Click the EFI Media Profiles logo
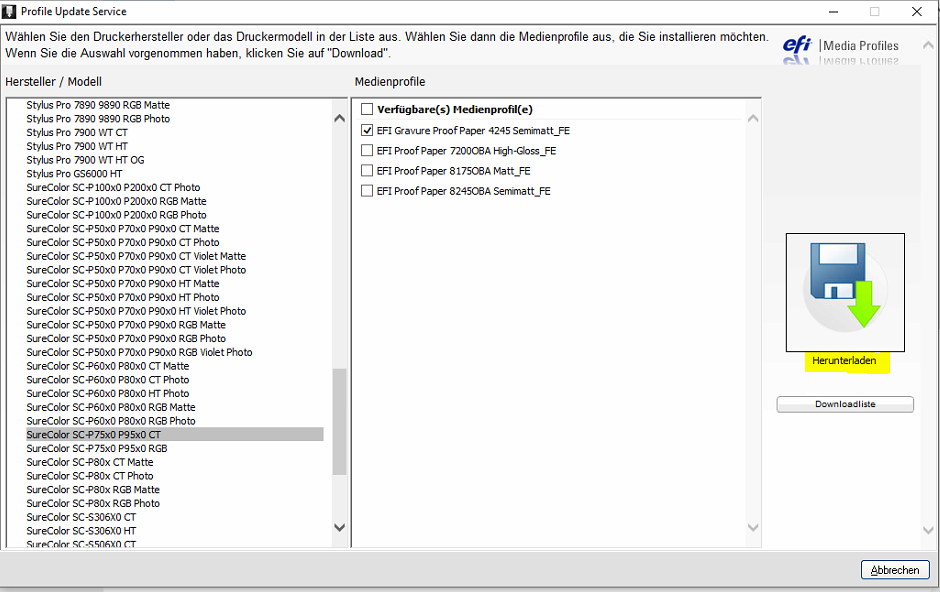This screenshot has width=940, height=592. [841, 47]
